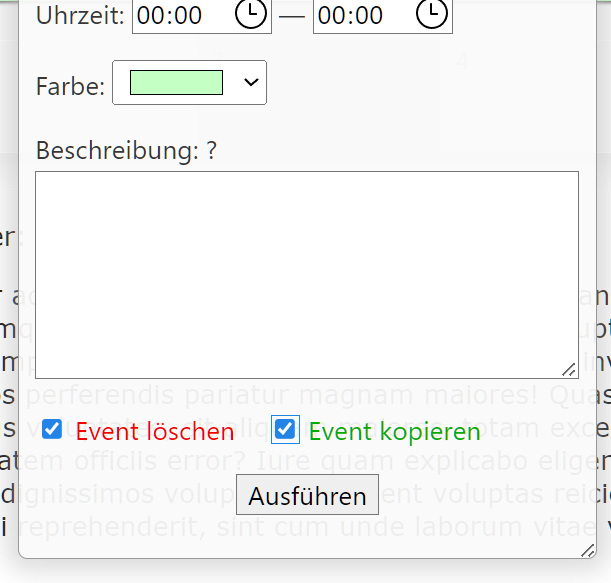Click the Farbe label text
The width and height of the screenshot is (611, 583).
pos(70,87)
